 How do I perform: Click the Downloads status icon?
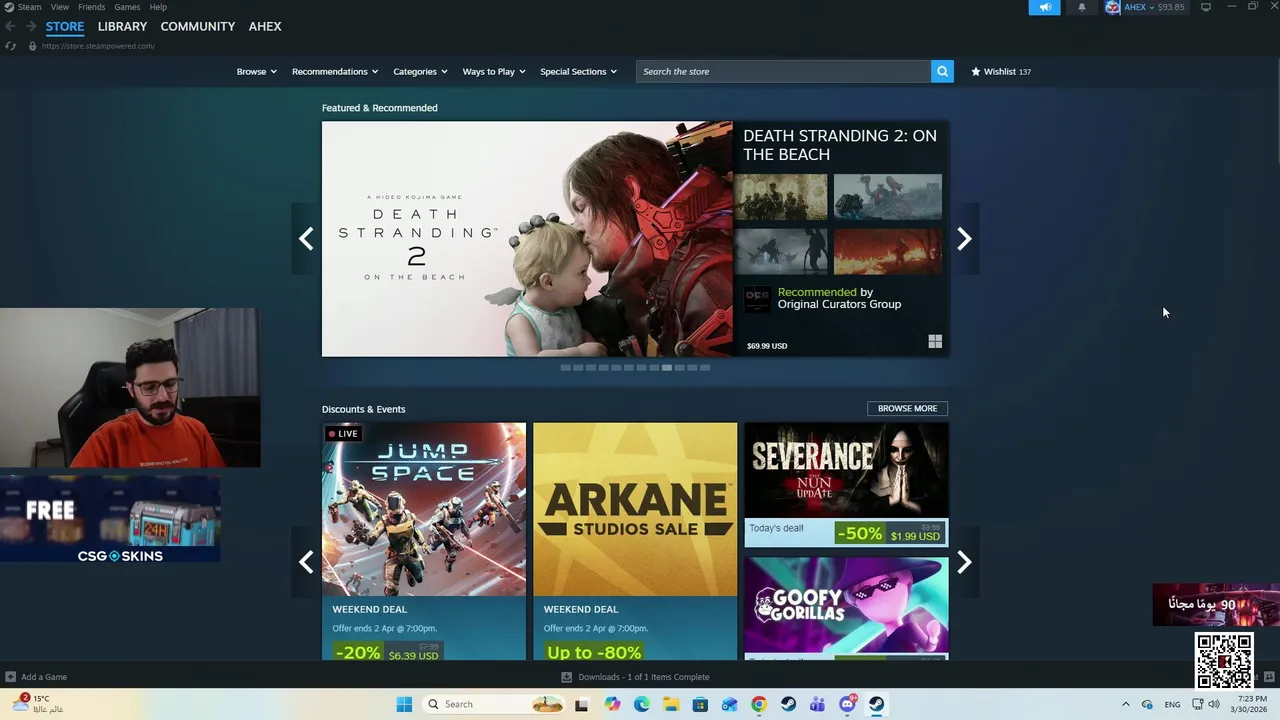click(566, 677)
